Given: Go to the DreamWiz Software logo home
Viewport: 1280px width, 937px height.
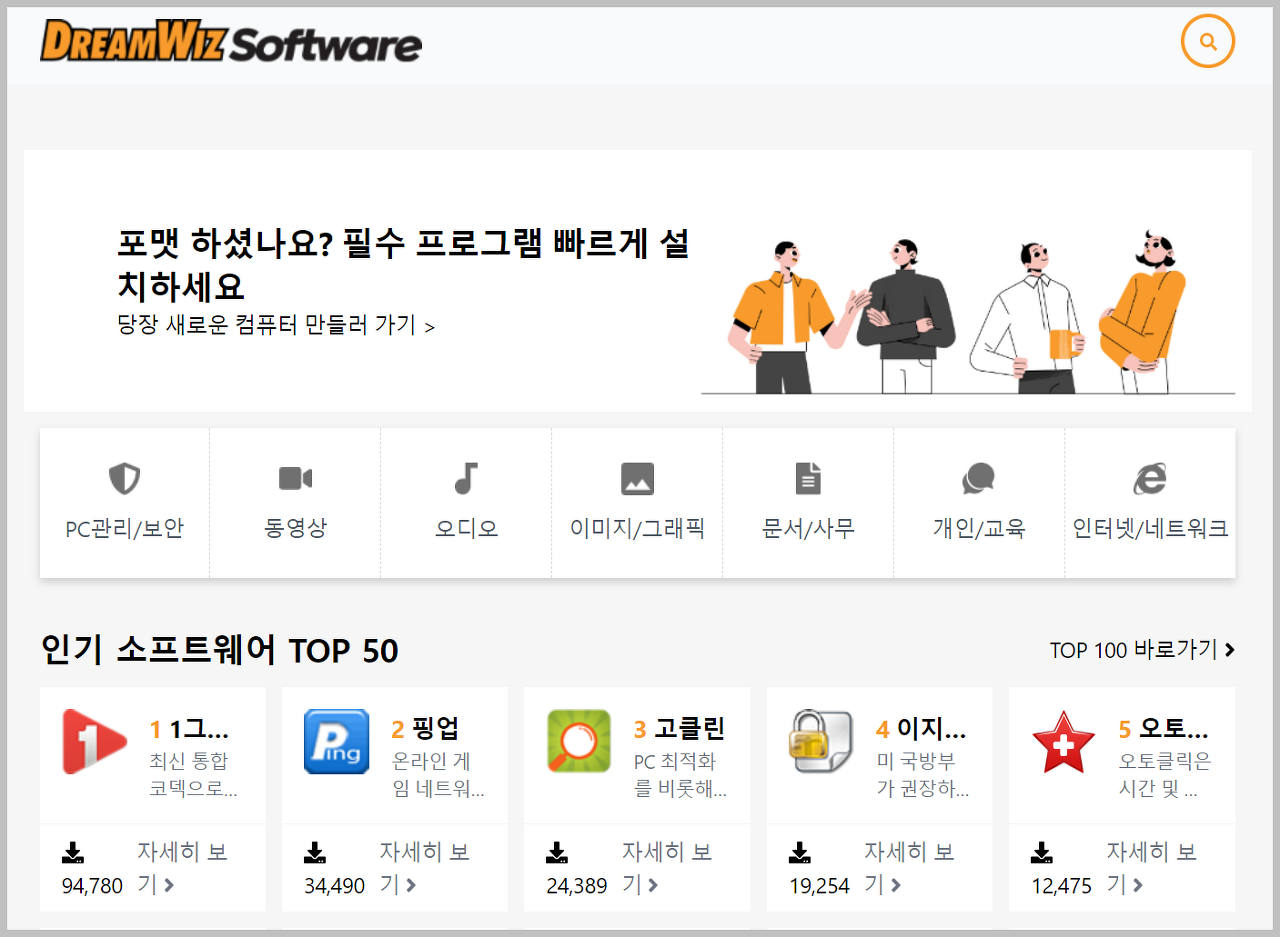Looking at the screenshot, I should [231, 41].
